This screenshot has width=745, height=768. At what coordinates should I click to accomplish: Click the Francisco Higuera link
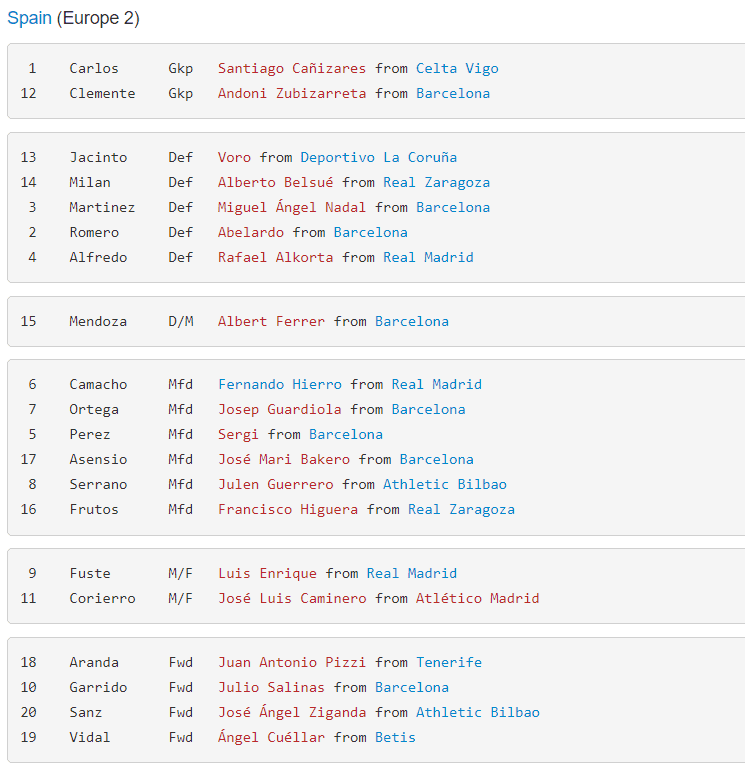pyautogui.click(x=288, y=509)
